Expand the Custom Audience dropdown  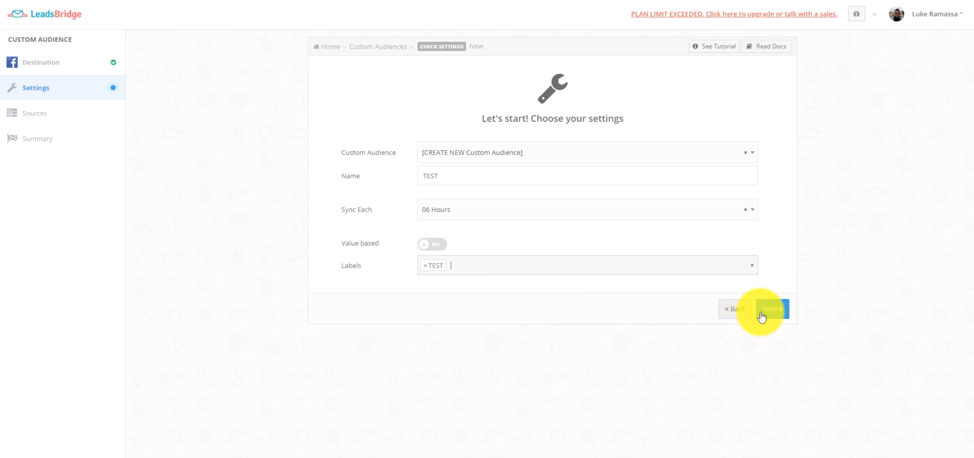[x=752, y=153]
